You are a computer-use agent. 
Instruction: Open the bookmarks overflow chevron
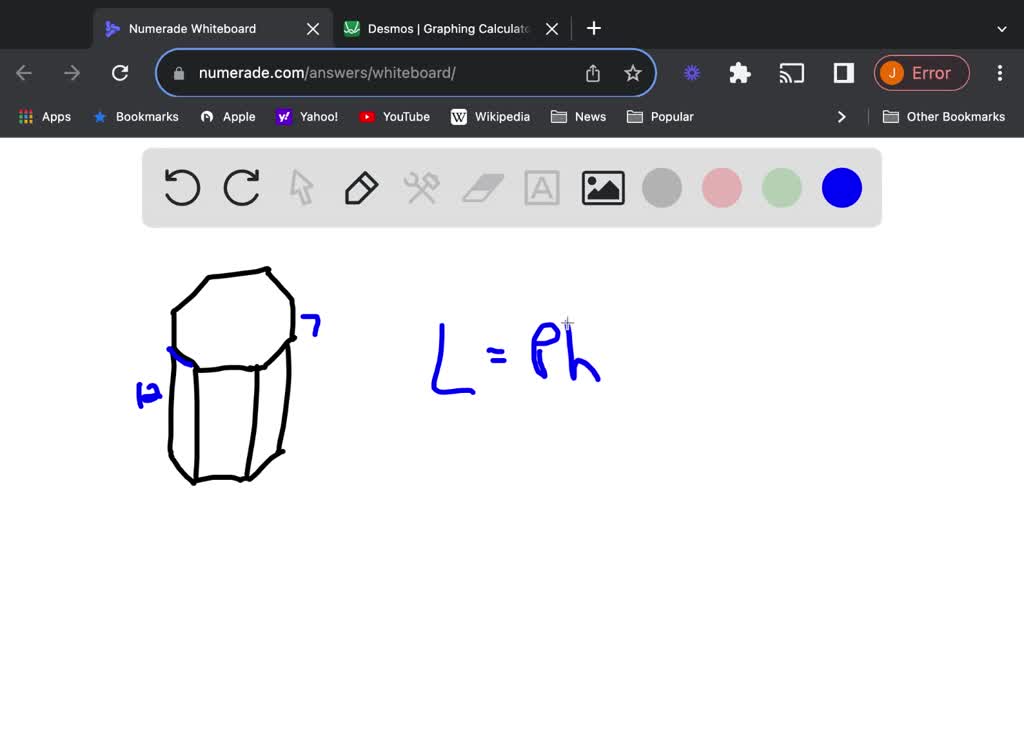click(842, 117)
